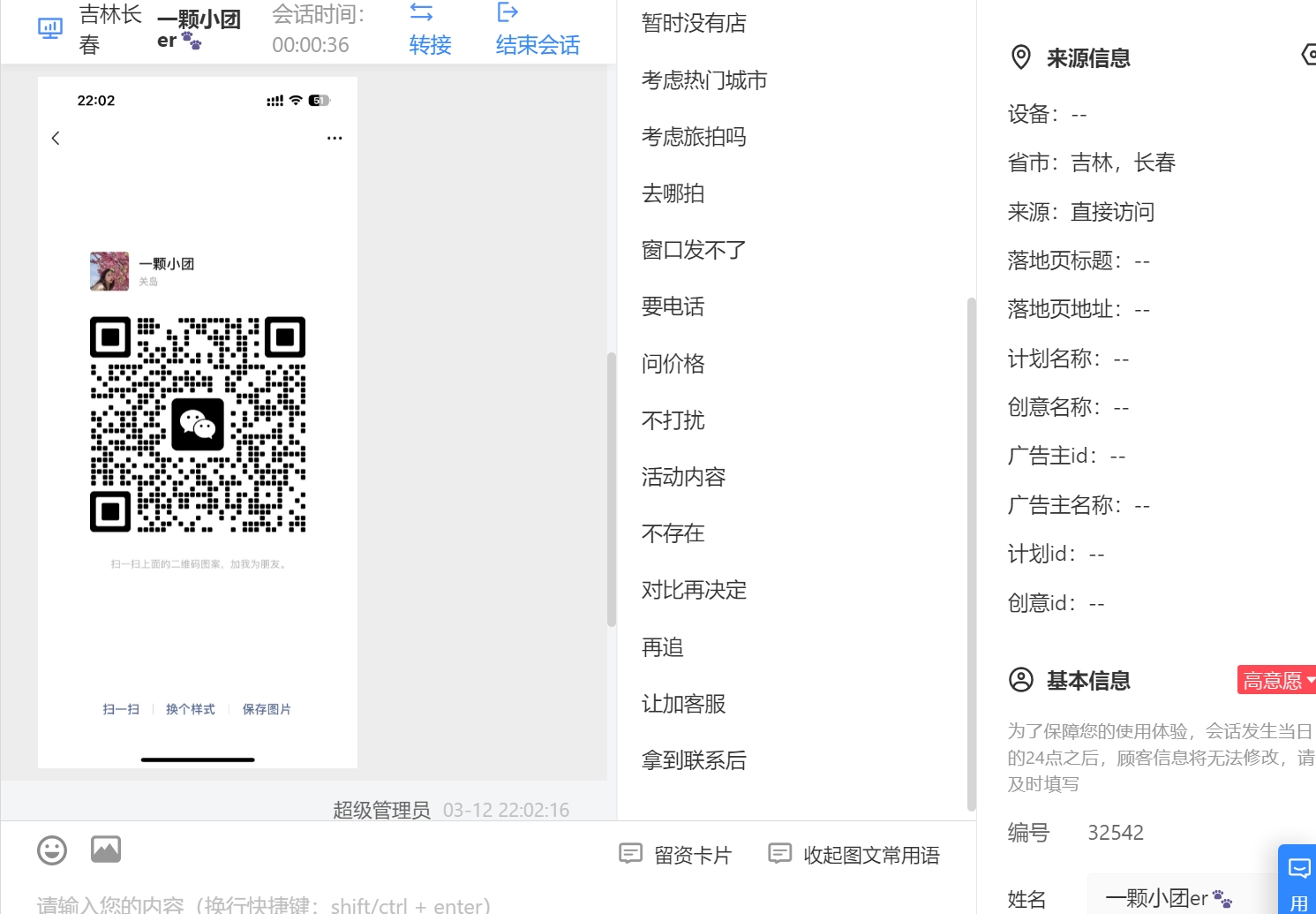Screen dimensions: 1316x914
Task: Click the 编号 value 32542
Action: click(1116, 833)
